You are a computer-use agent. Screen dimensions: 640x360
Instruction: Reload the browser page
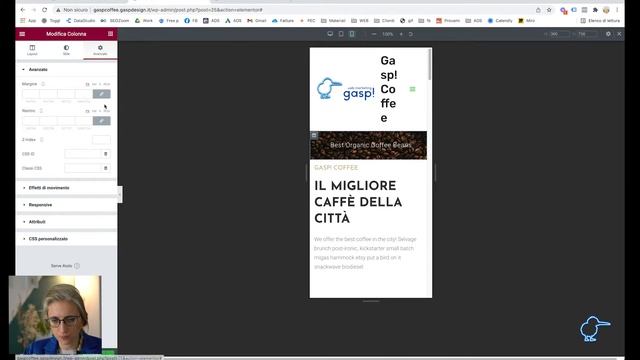44,10
